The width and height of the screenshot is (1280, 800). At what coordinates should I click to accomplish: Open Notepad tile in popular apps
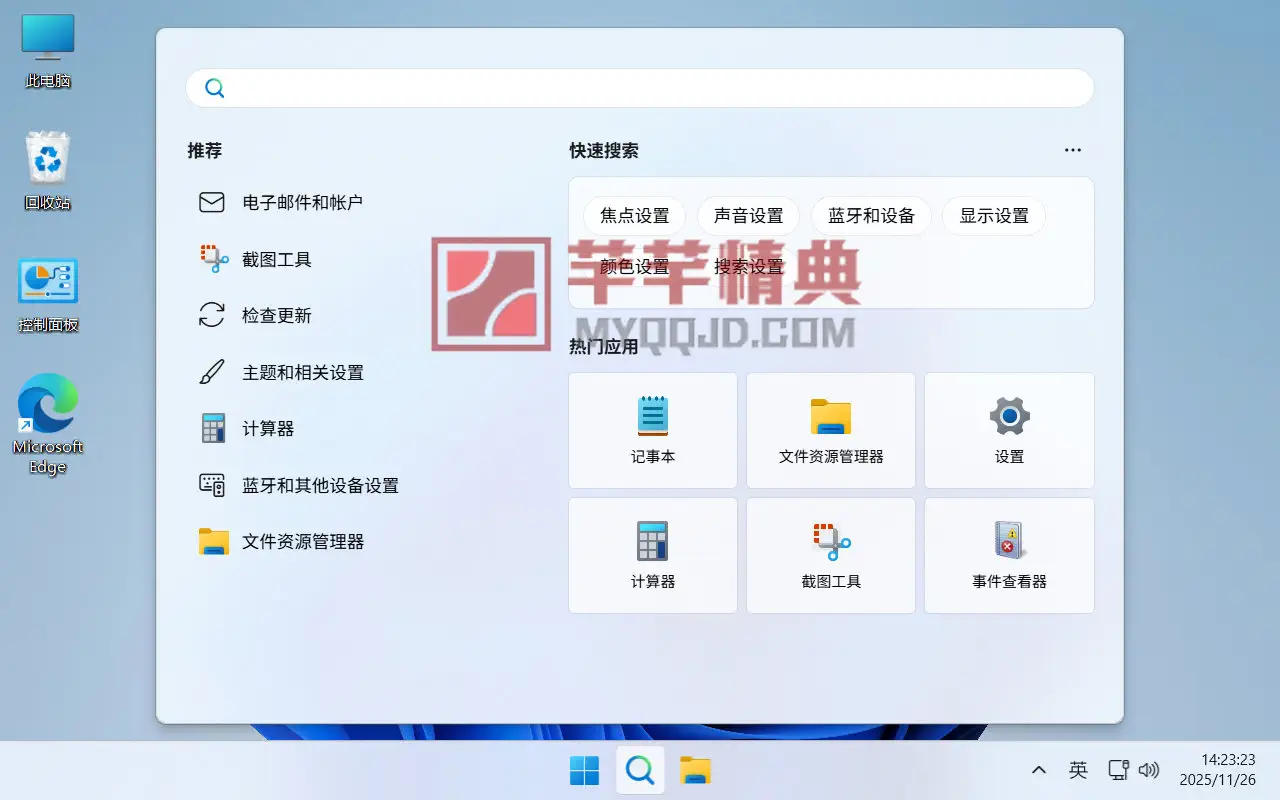[x=653, y=430]
